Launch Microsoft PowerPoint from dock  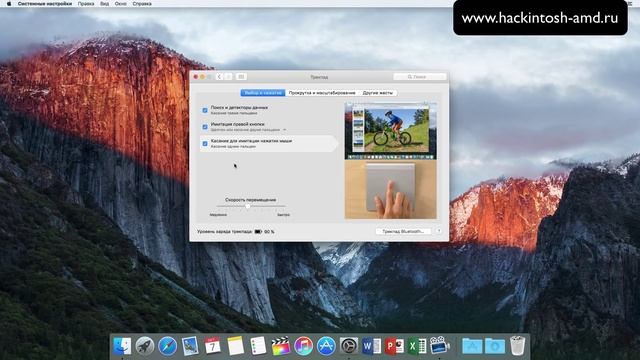coord(394,346)
